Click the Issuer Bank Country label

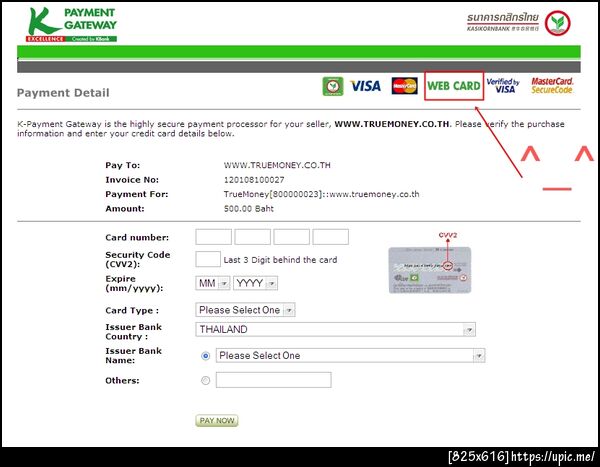point(134,331)
